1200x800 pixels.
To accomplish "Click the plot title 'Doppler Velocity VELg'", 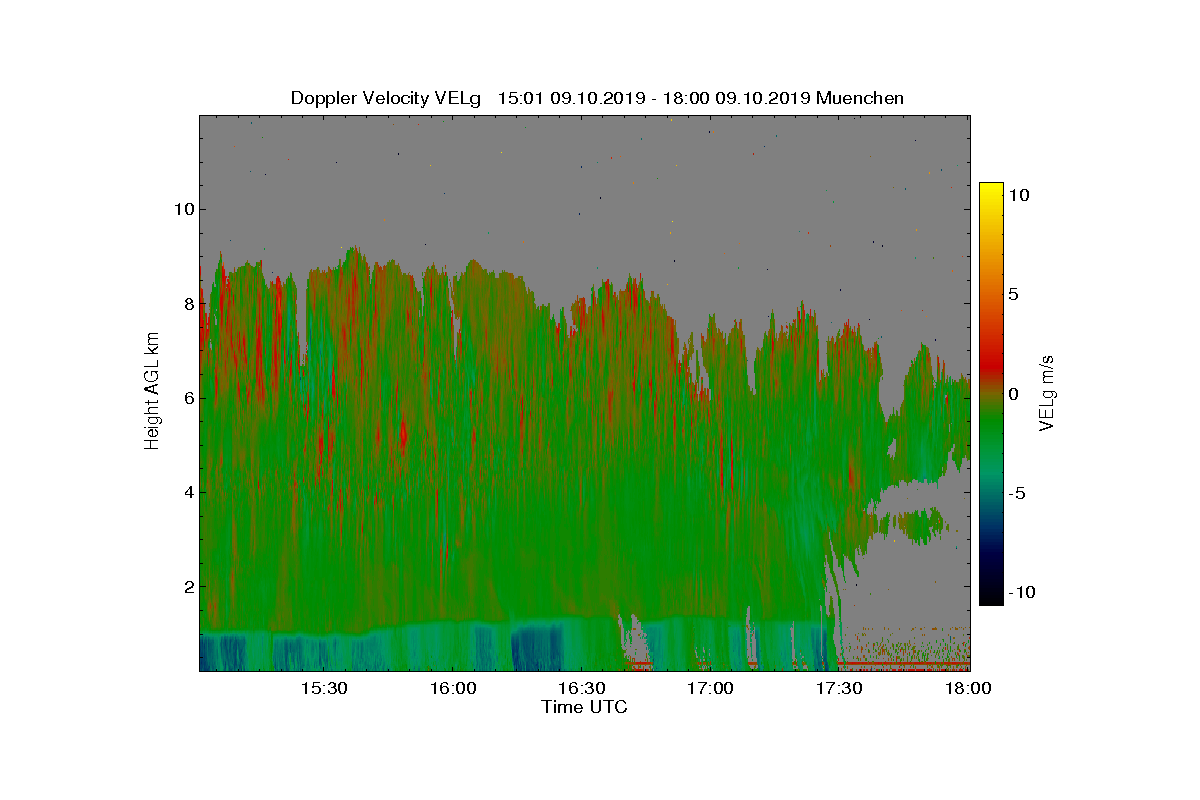I will (385, 98).
